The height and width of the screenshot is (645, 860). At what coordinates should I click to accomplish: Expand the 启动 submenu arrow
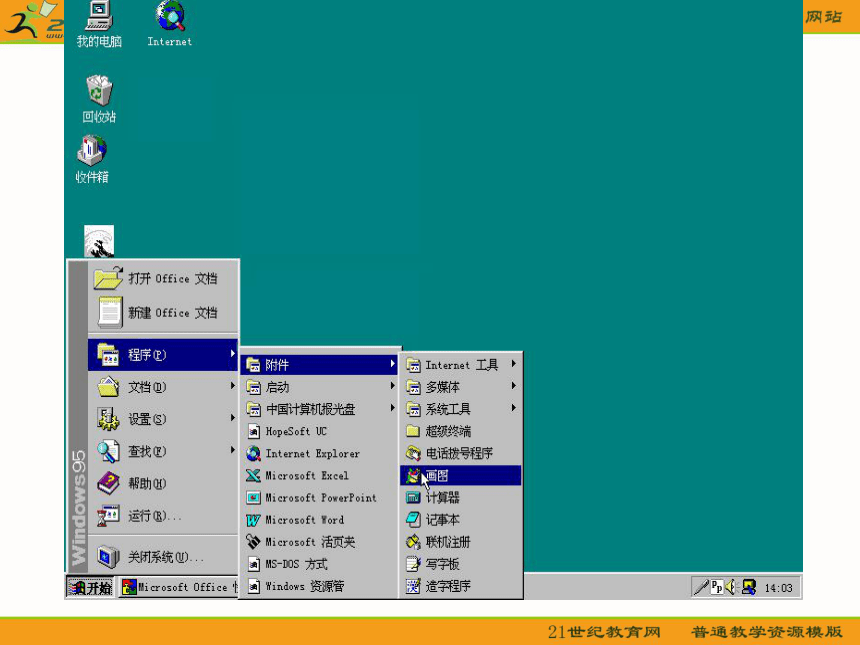click(392, 386)
